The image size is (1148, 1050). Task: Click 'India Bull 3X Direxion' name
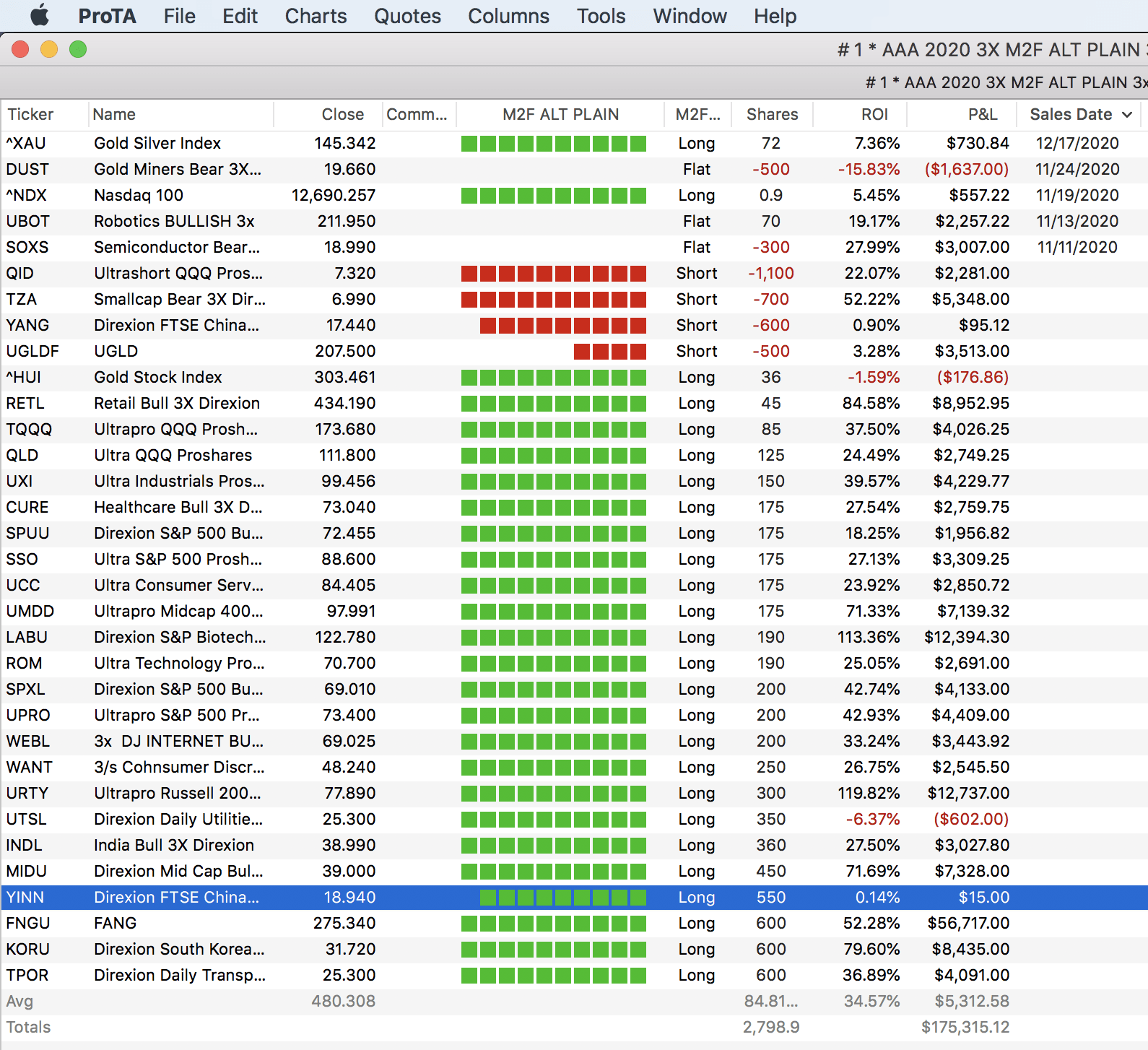click(x=174, y=845)
